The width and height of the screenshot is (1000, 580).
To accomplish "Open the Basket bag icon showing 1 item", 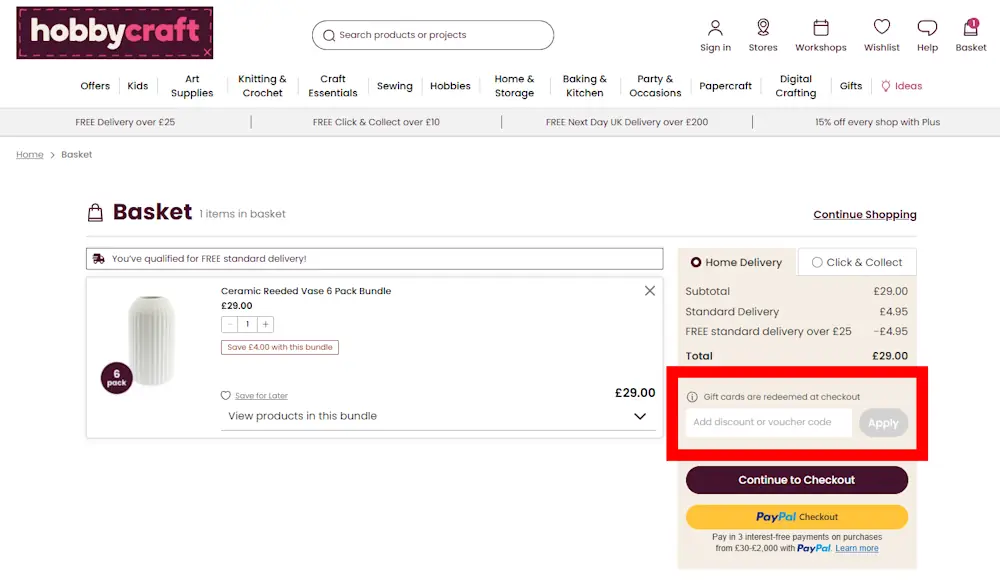I will pos(970,29).
